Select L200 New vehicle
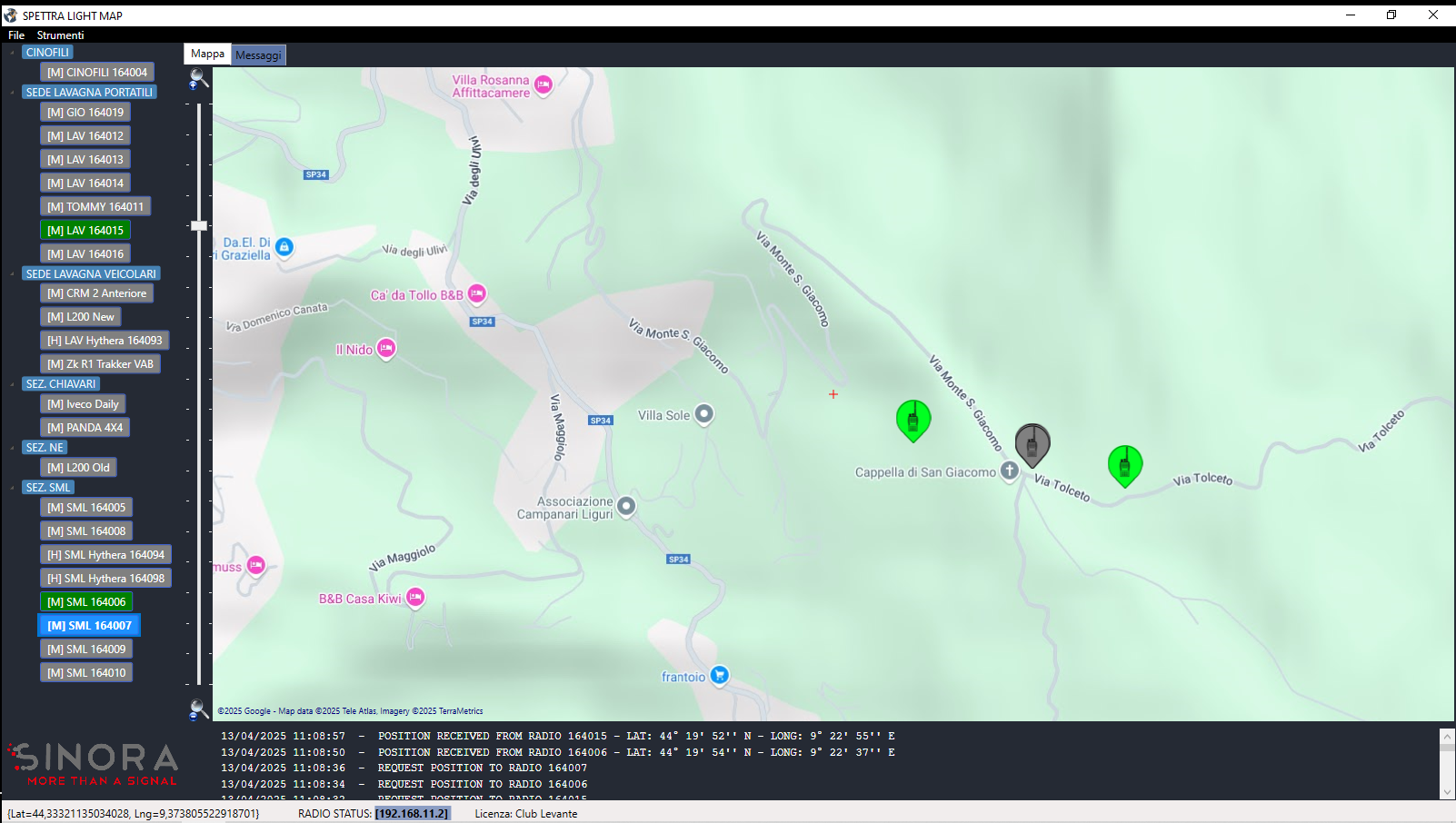Viewport: 1456px width, 823px height. click(81, 317)
